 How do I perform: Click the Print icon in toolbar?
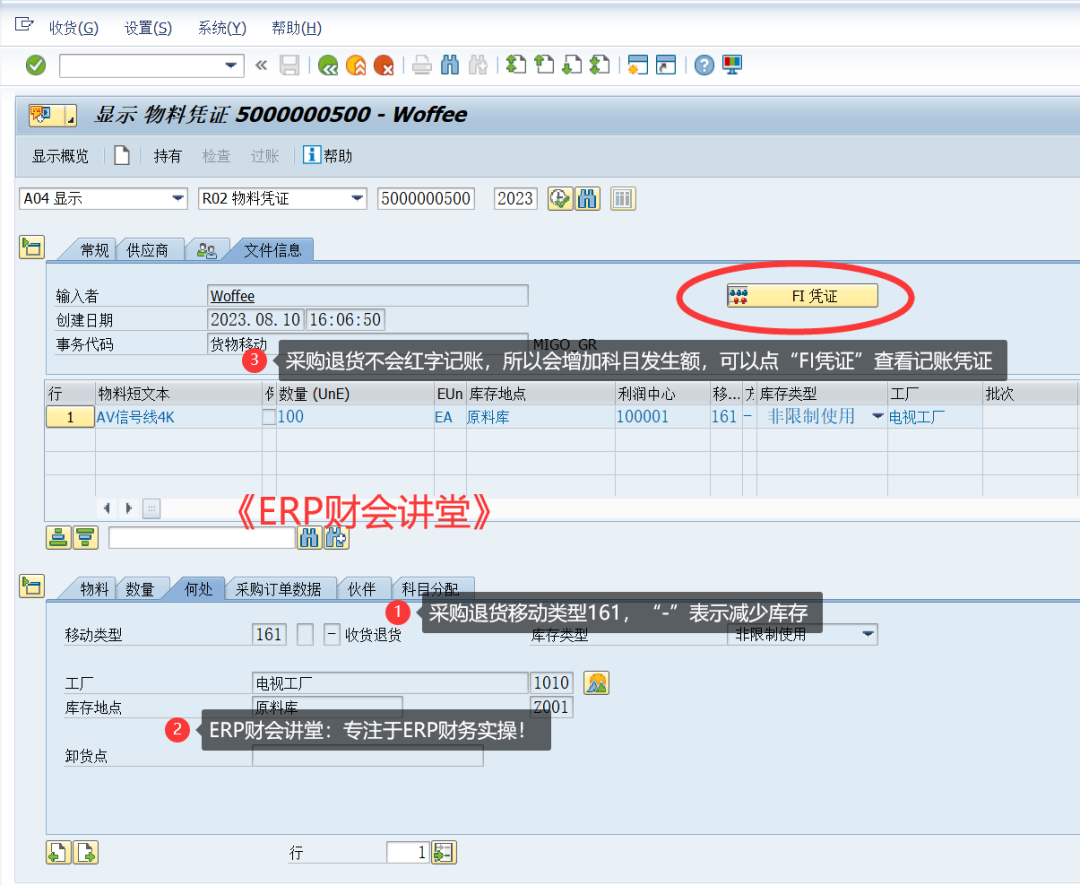[x=421, y=66]
